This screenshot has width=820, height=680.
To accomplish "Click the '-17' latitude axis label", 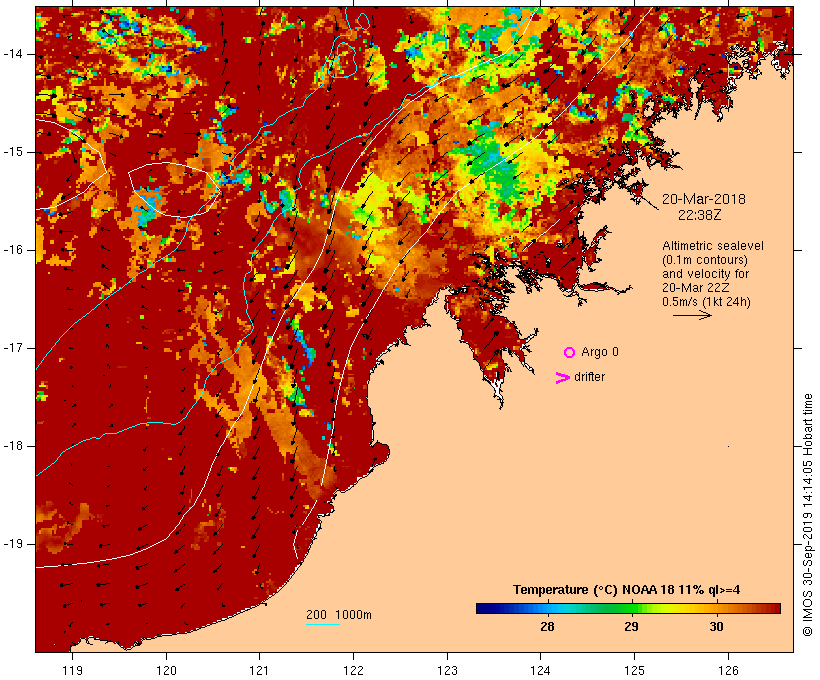I will [x=13, y=348].
